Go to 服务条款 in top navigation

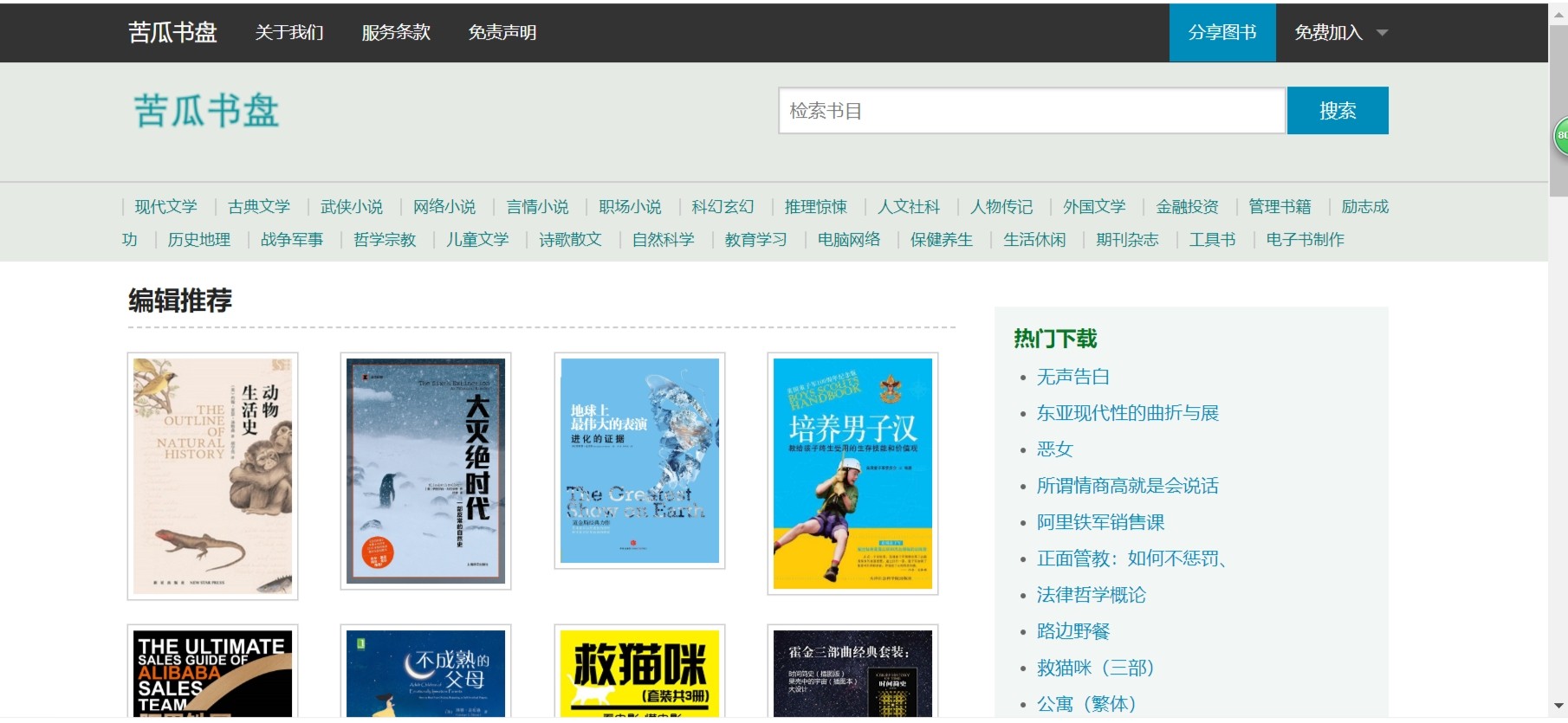pos(396,33)
